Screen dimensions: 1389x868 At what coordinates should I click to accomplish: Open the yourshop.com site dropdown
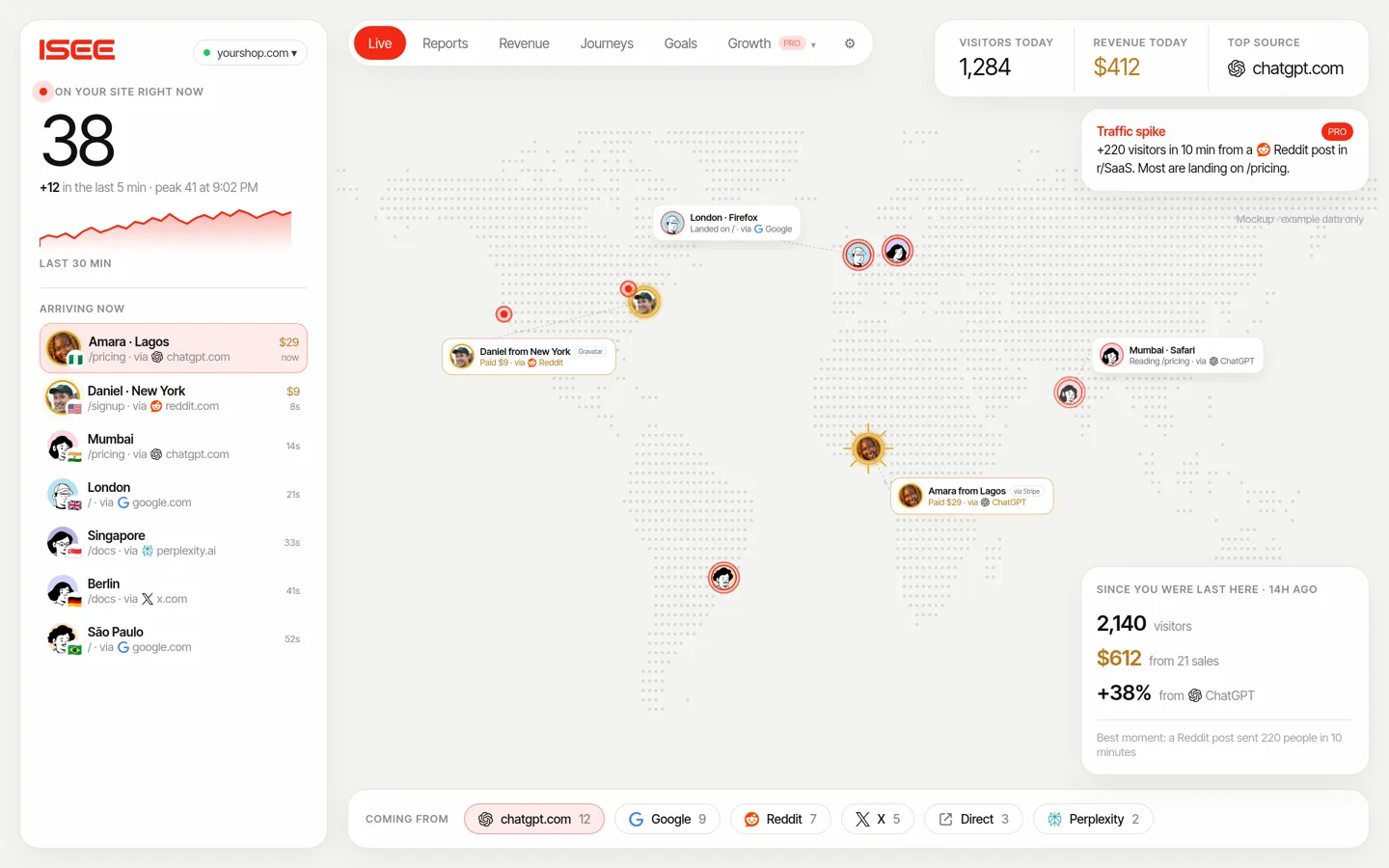pyautogui.click(x=251, y=53)
